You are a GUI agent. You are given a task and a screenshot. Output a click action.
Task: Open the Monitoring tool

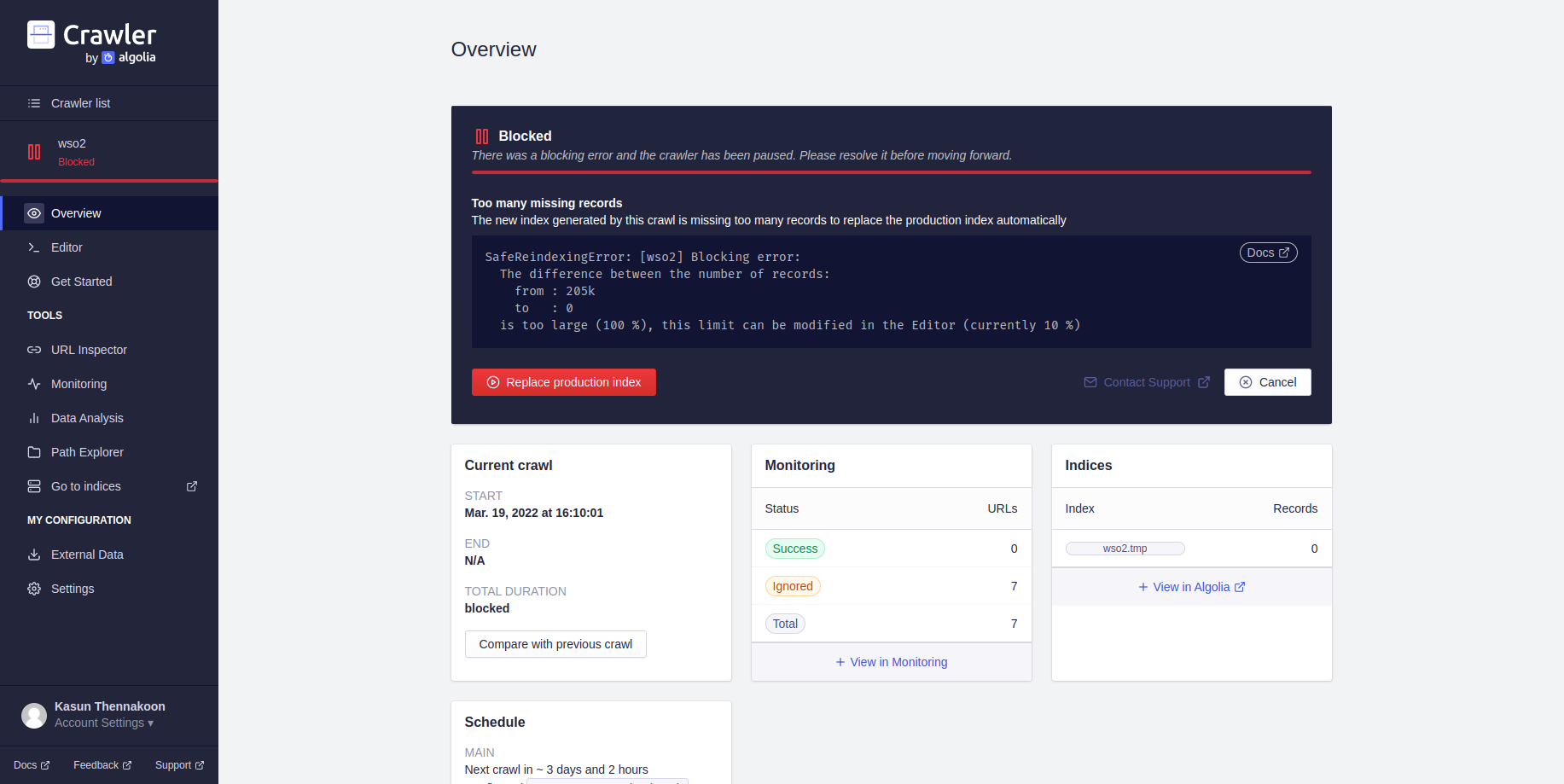click(x=77, y=384)
